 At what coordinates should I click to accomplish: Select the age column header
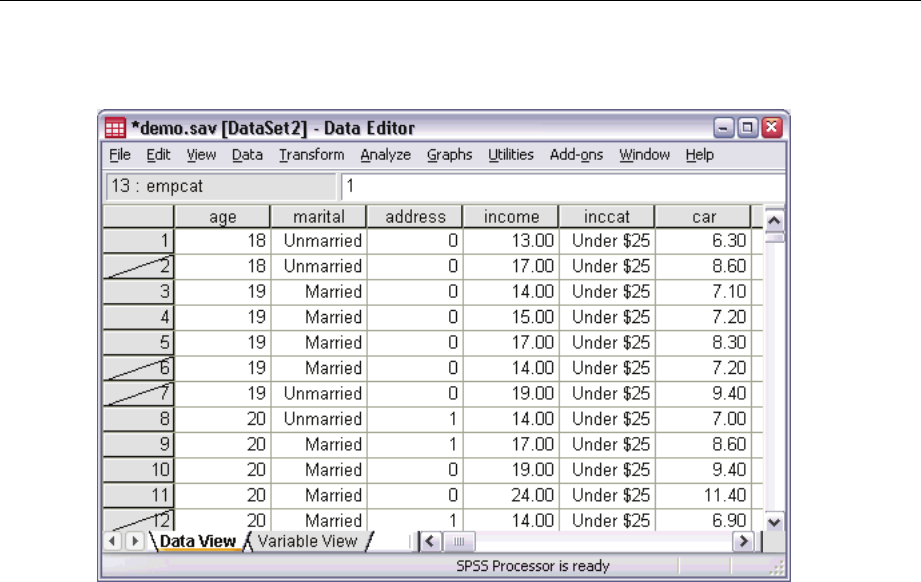pyautogui.click(x=223, y=217)
